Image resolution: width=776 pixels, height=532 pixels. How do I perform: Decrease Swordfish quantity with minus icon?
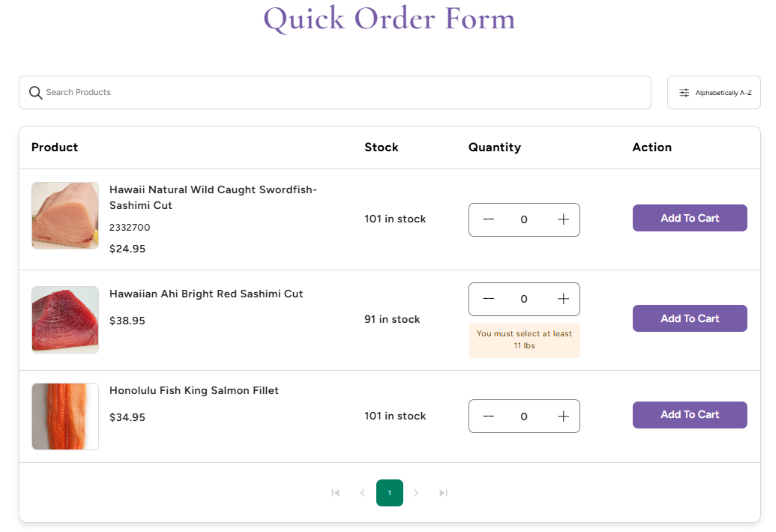click(488, 220)
